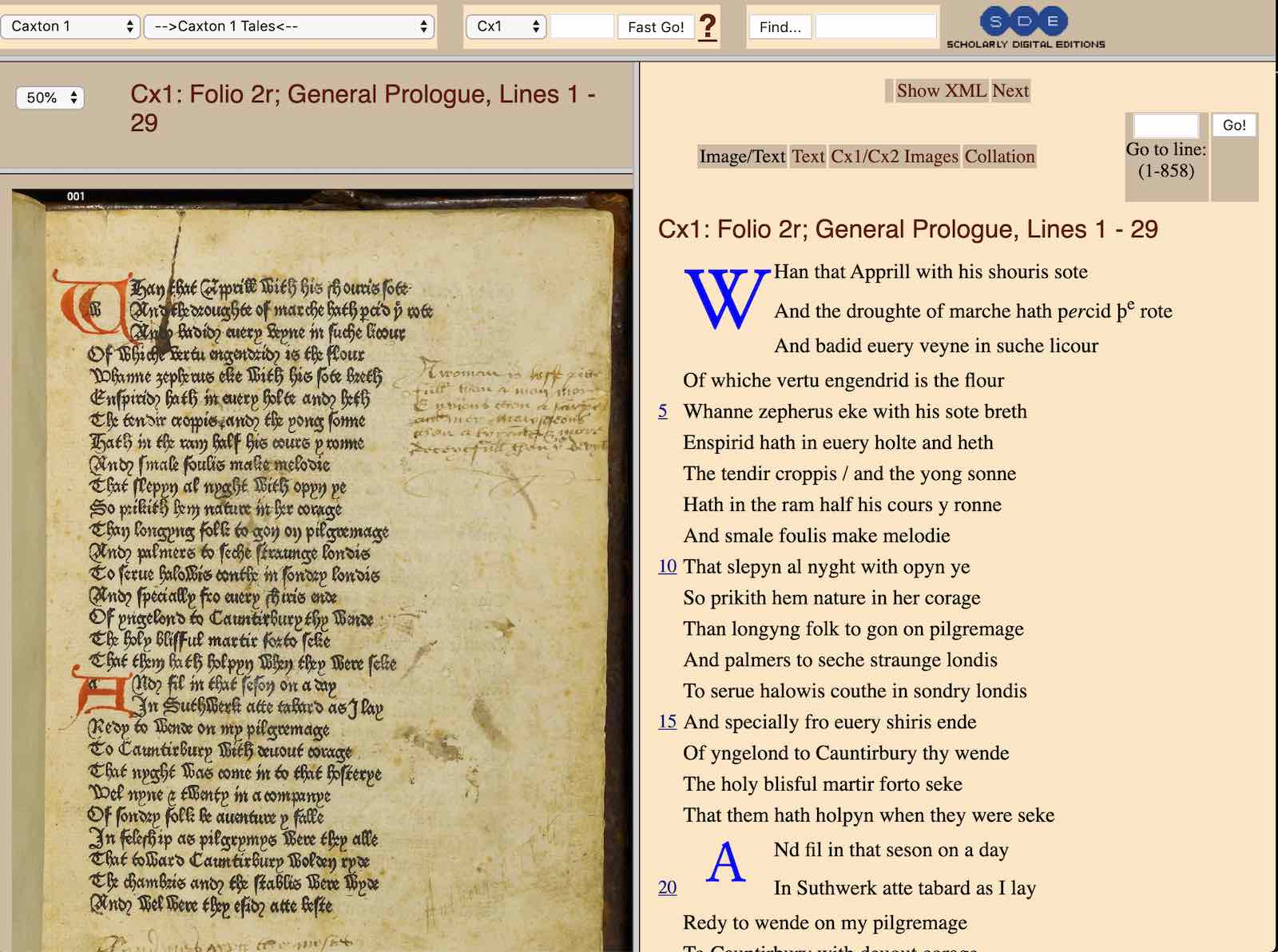Click text 'That slepyn al nyght with opyn ye'
This screenshot has height=952, width=1278.
pyautogui.click(x=827, y=567)
